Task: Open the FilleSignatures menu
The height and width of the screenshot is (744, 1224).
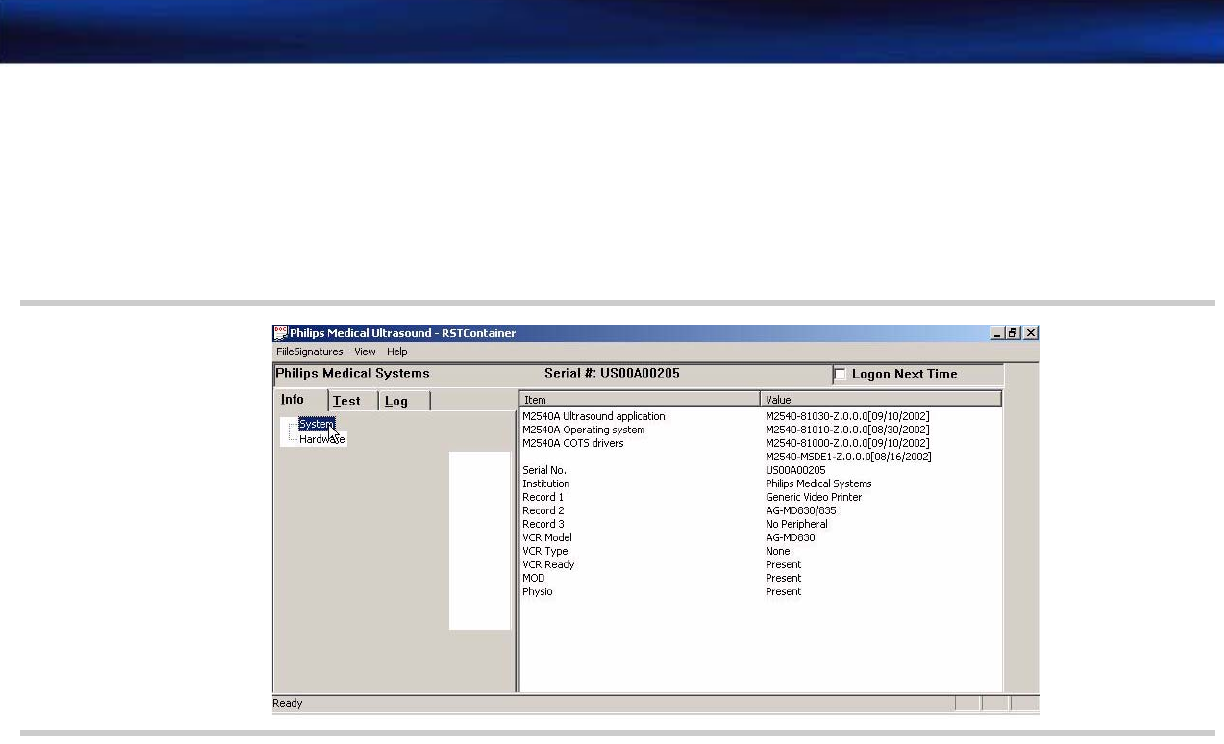Action: [x=310, y=352]
